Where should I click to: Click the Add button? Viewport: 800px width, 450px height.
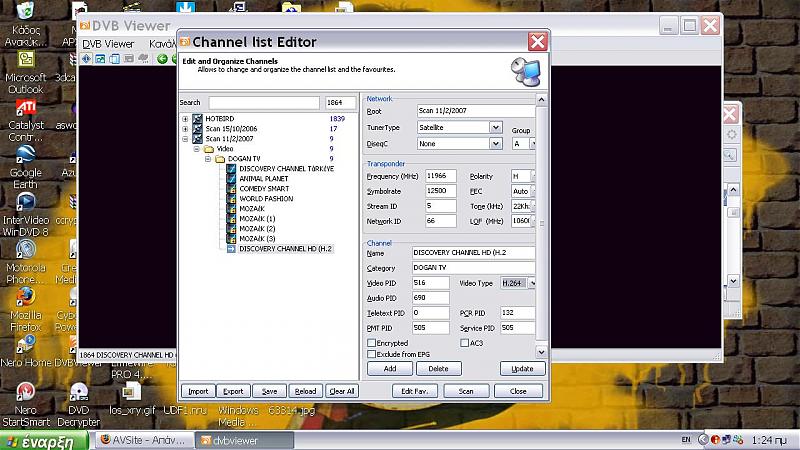pyautogui.click(x=390, y=368)
